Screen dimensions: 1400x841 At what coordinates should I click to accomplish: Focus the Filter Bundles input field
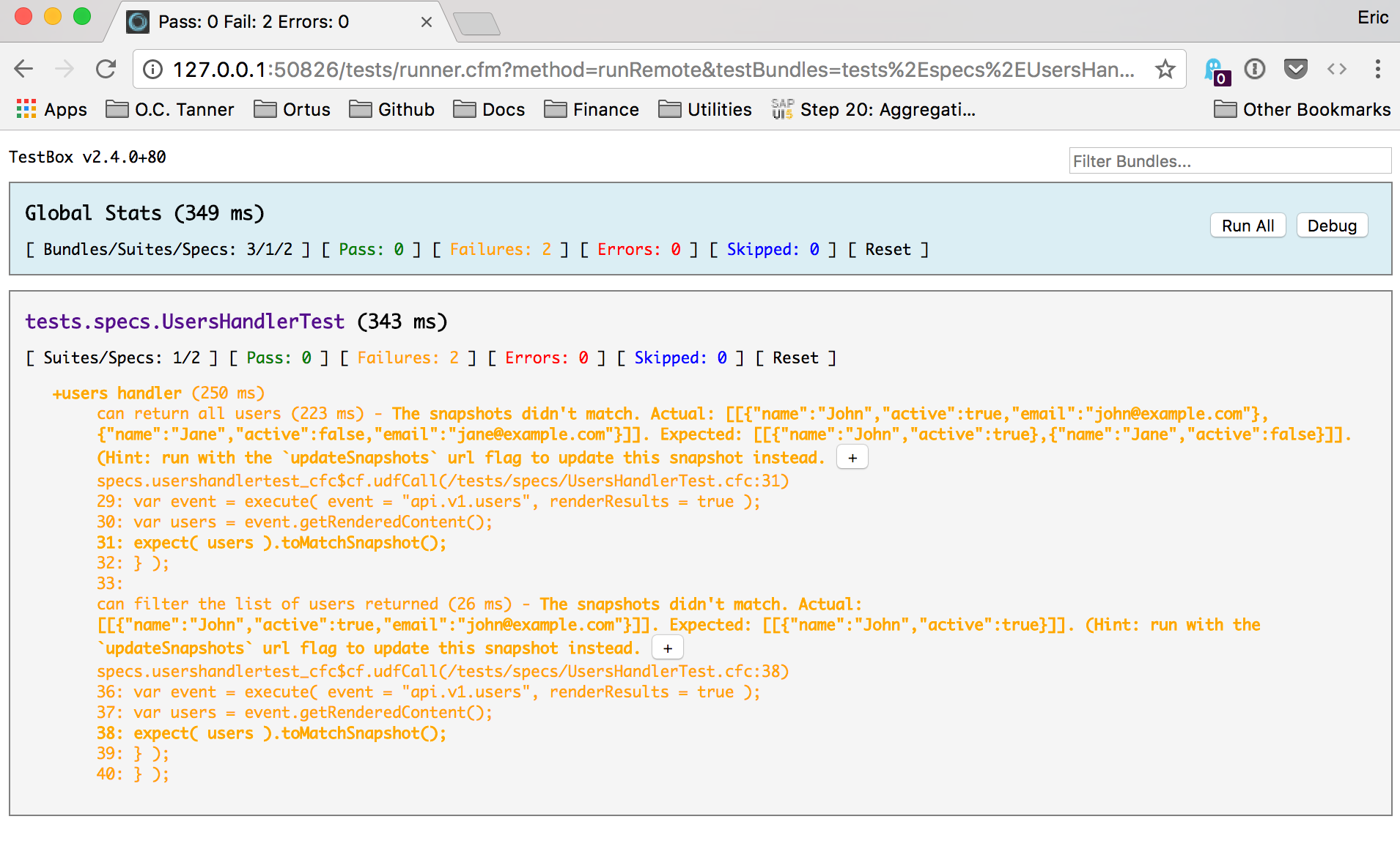click(x=1229, y=161)
